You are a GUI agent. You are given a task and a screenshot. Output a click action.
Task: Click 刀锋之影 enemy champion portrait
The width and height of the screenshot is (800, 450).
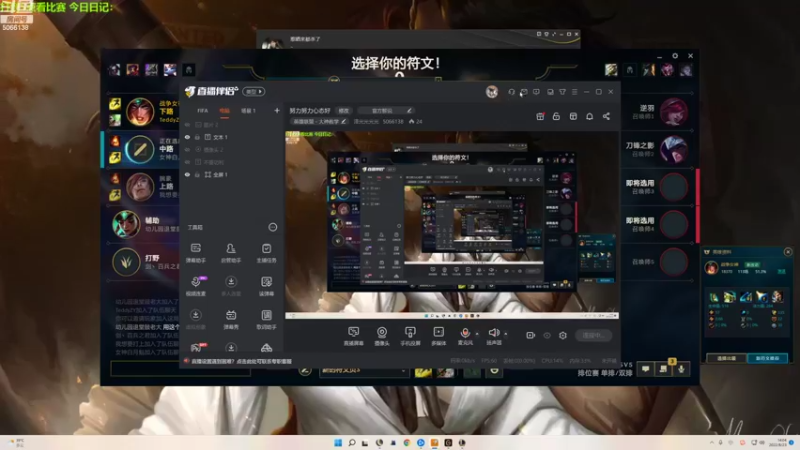pyautogui.click(x=673, y=149)
